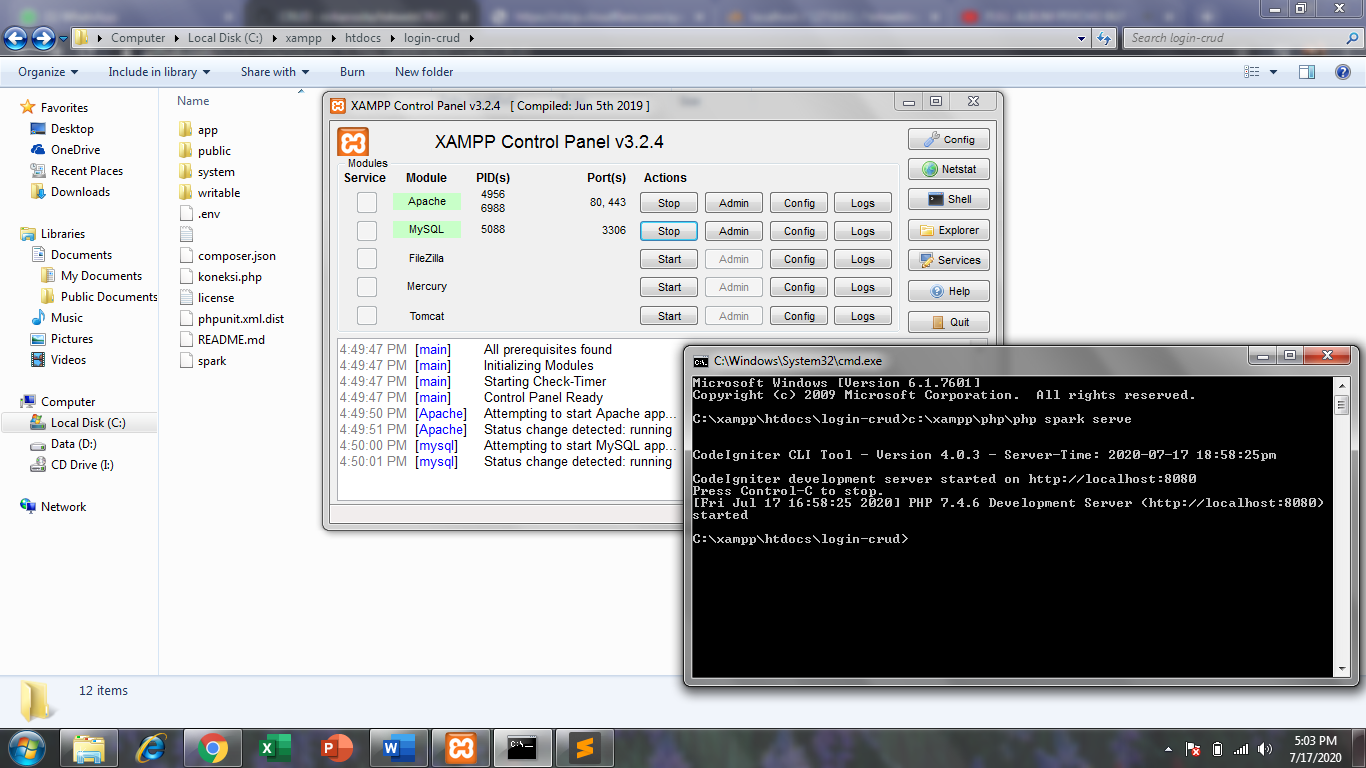Open XAMPP Help
This screenshot has width=1366, height=768.
(949, 291)
